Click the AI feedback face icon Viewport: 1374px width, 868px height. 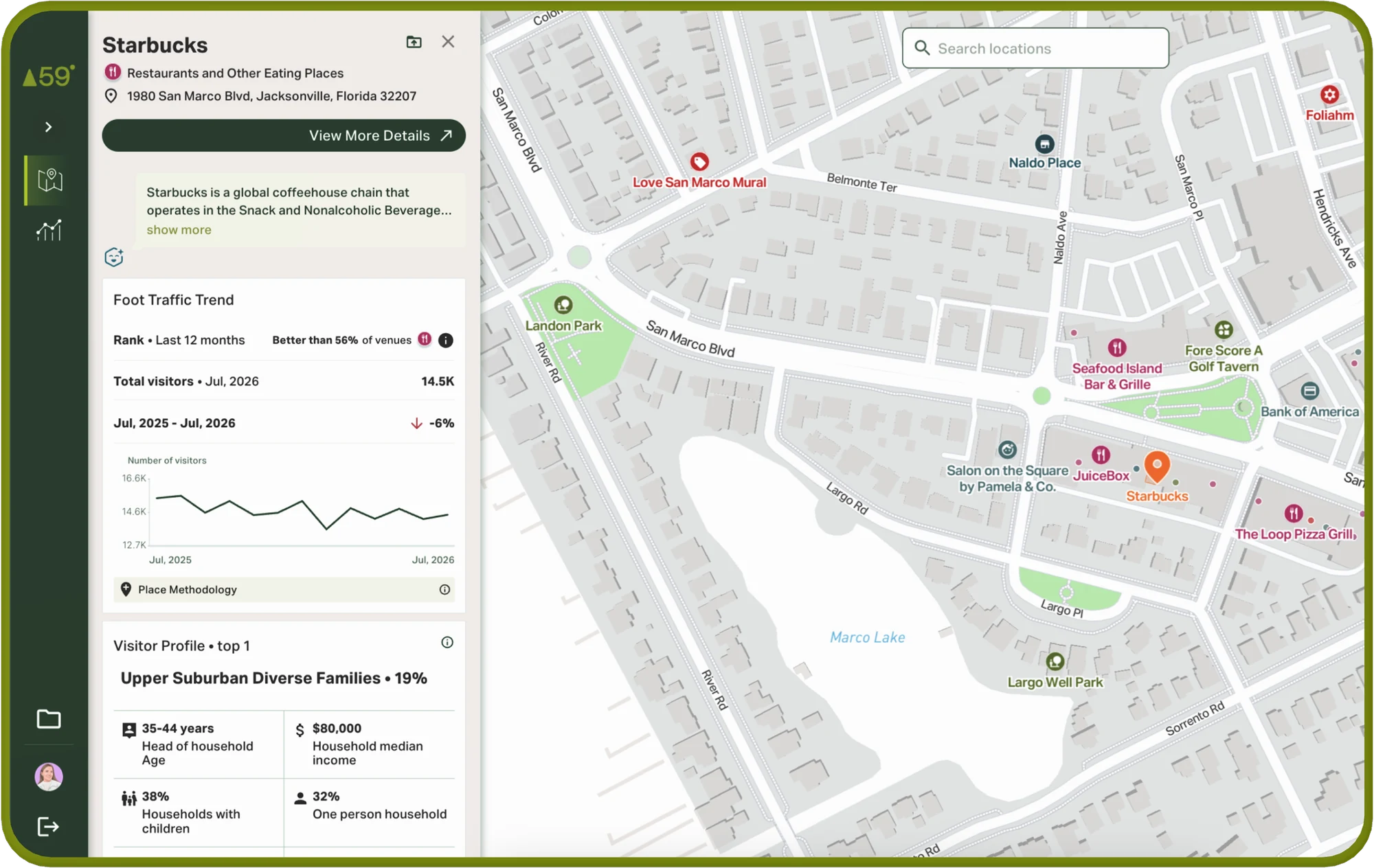pos(114,257)
